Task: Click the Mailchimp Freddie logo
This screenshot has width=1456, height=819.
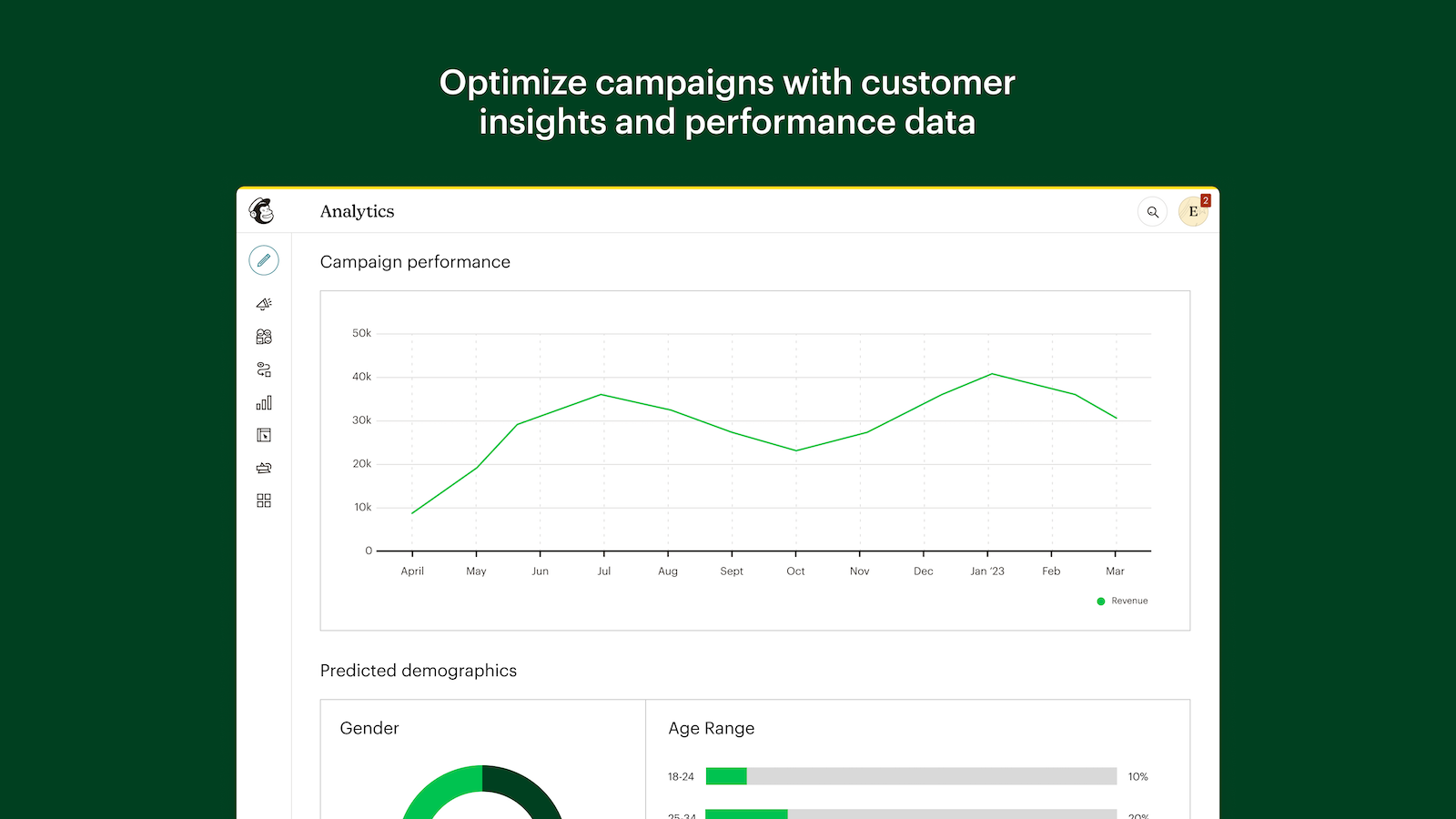Action: pyautogui.click(x=263, y=210)
